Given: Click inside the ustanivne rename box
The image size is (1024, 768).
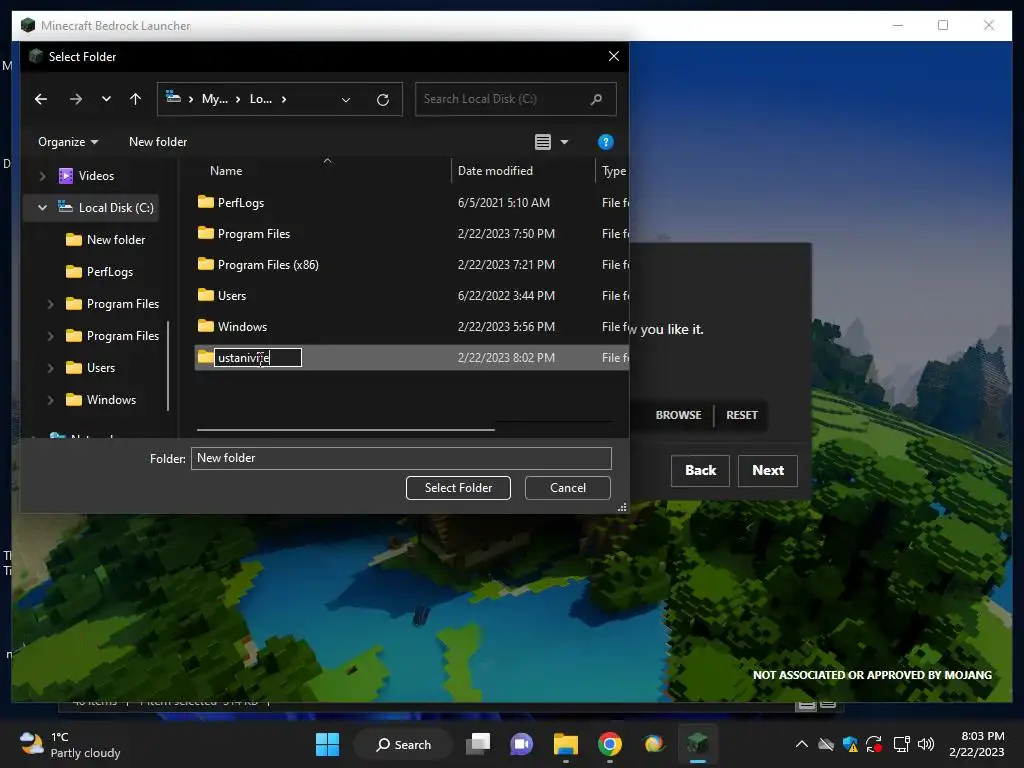Looking at the screenshot, I should [258, 357].
